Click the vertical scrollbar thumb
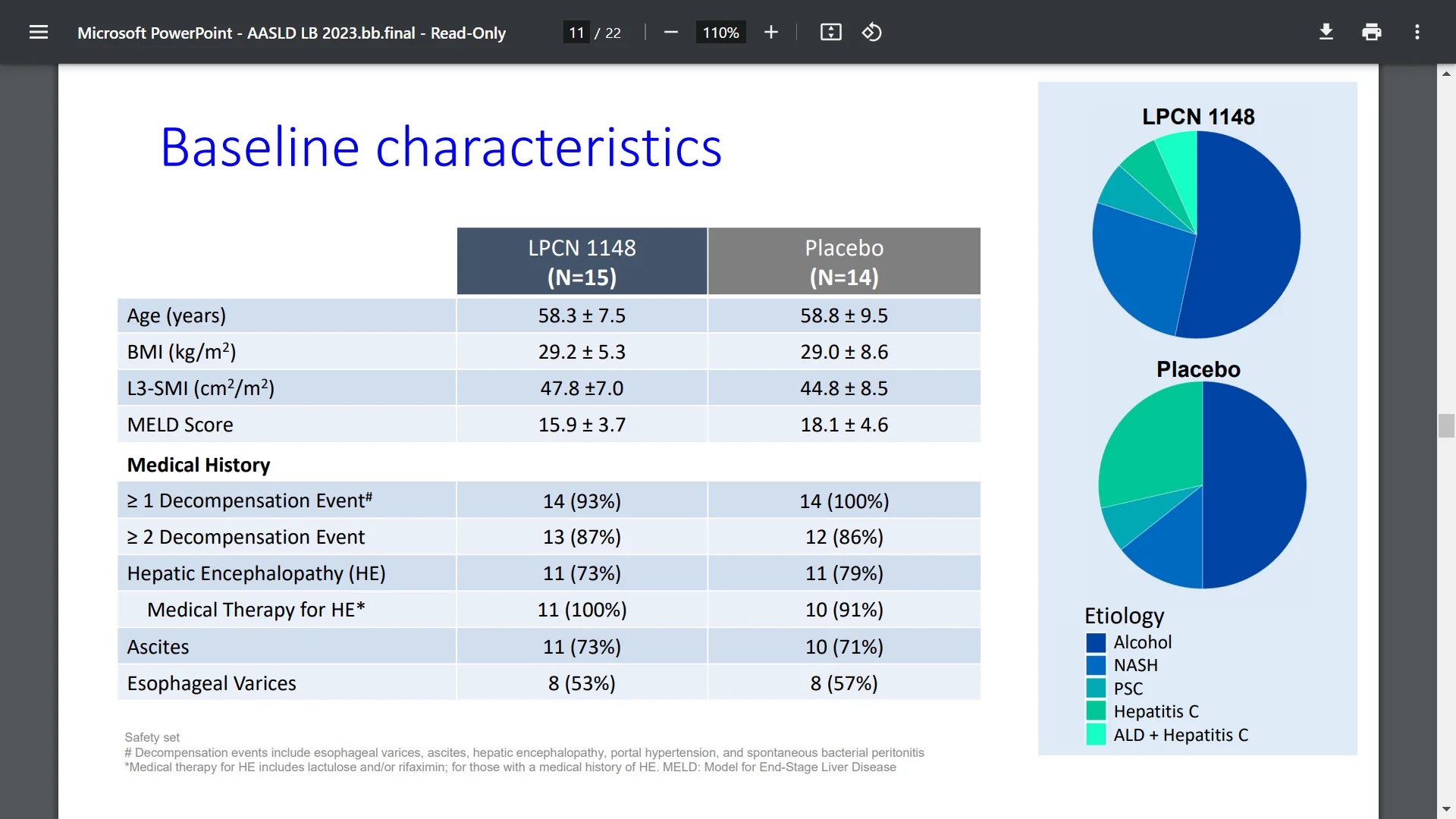This screenshot has height=819, width=1456. [x=1446, y=425]
